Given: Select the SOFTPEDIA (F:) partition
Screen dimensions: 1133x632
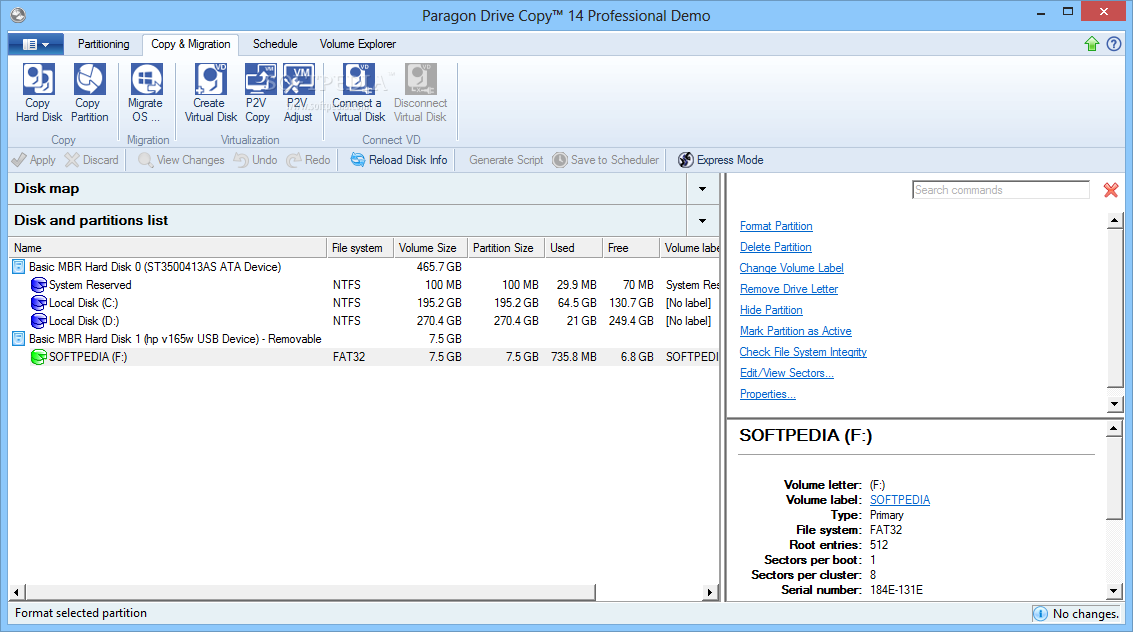Looking at the screenshot, I should 364,357.
